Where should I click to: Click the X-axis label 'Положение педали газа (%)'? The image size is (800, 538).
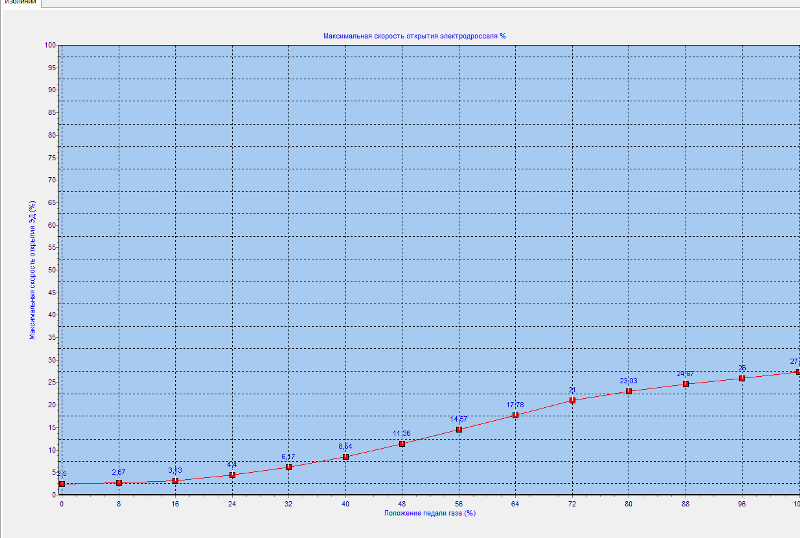(x=429, y=513)
